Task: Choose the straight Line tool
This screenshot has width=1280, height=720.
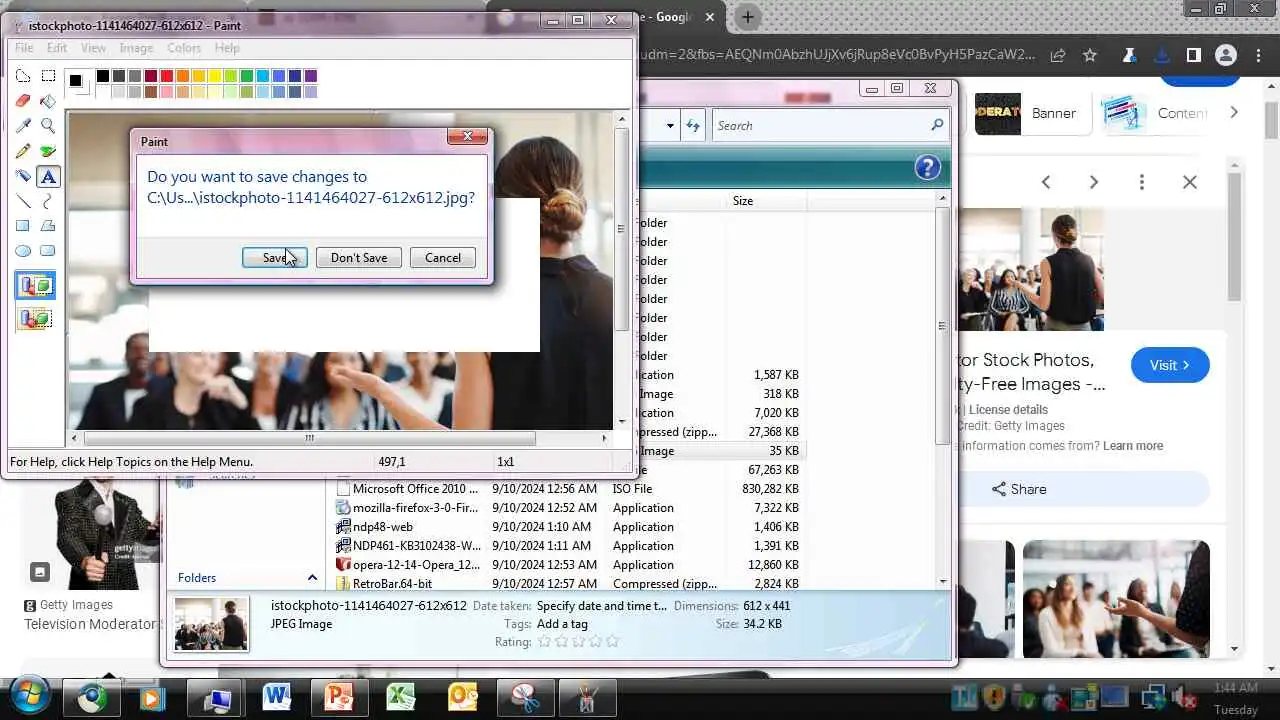Action: pos(23,201)
